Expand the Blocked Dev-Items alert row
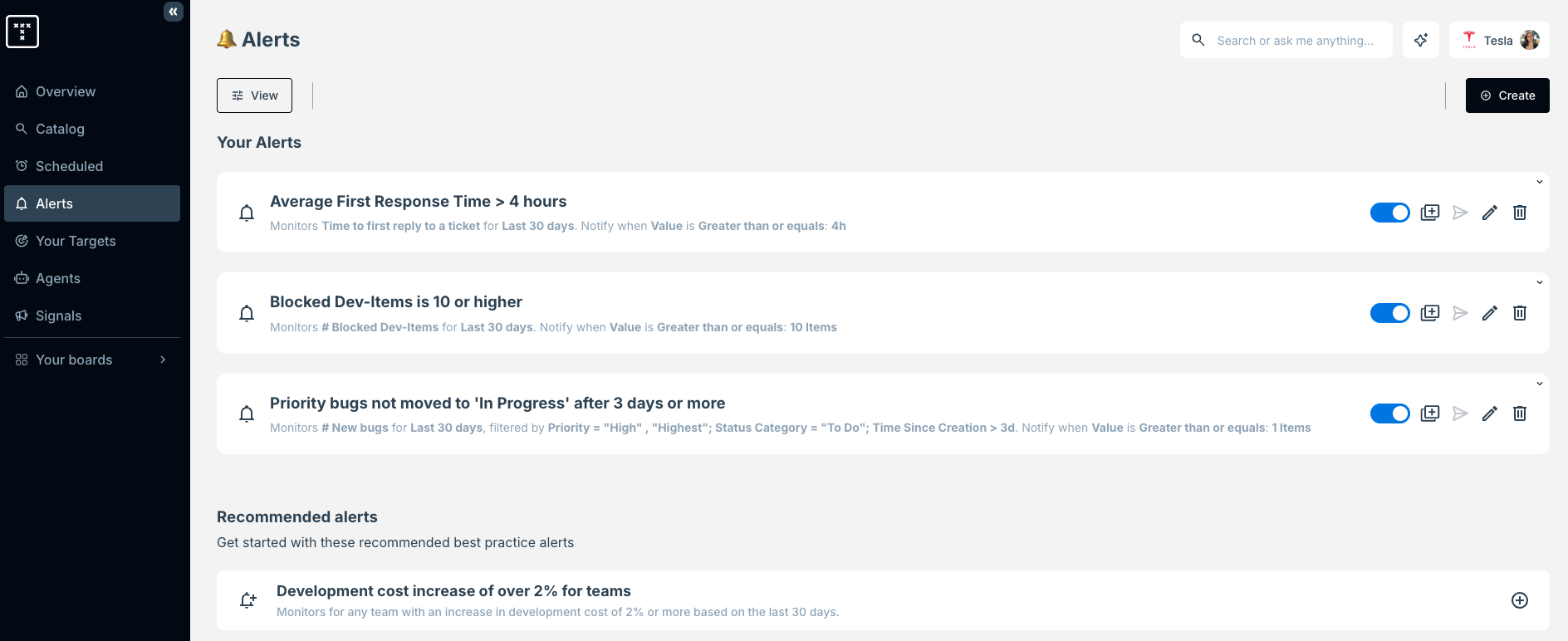The image size is (1568, 641). 1539,282
